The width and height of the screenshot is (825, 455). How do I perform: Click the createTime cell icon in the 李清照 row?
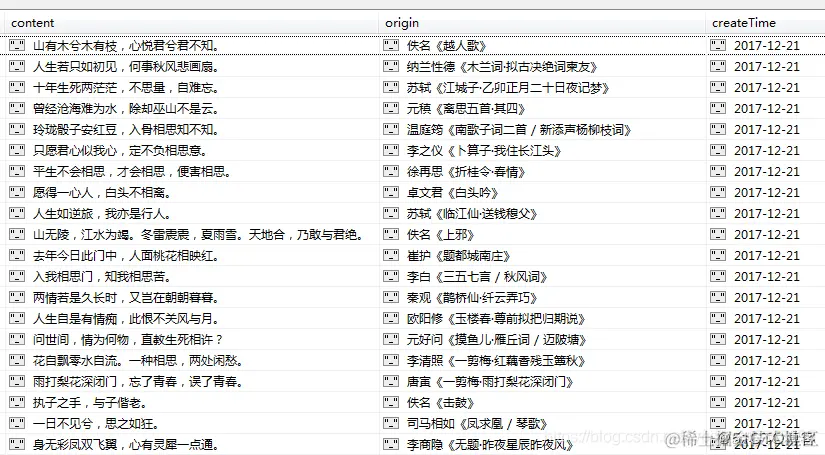718,360
